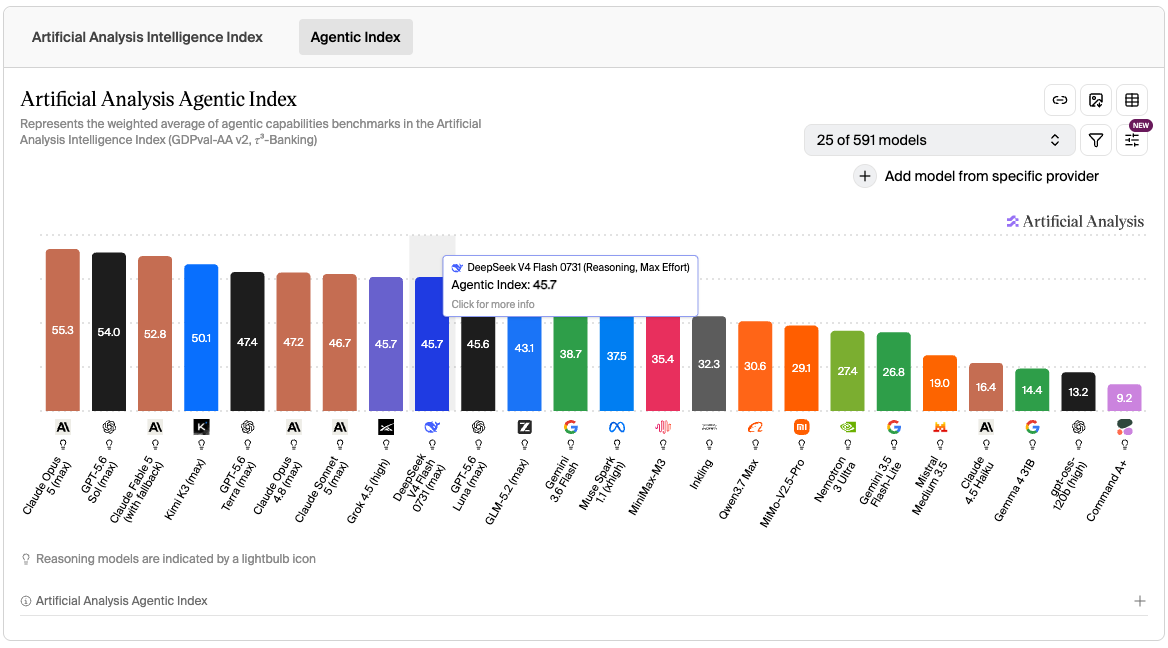Select the Agentic Index tab

[355, 37]
